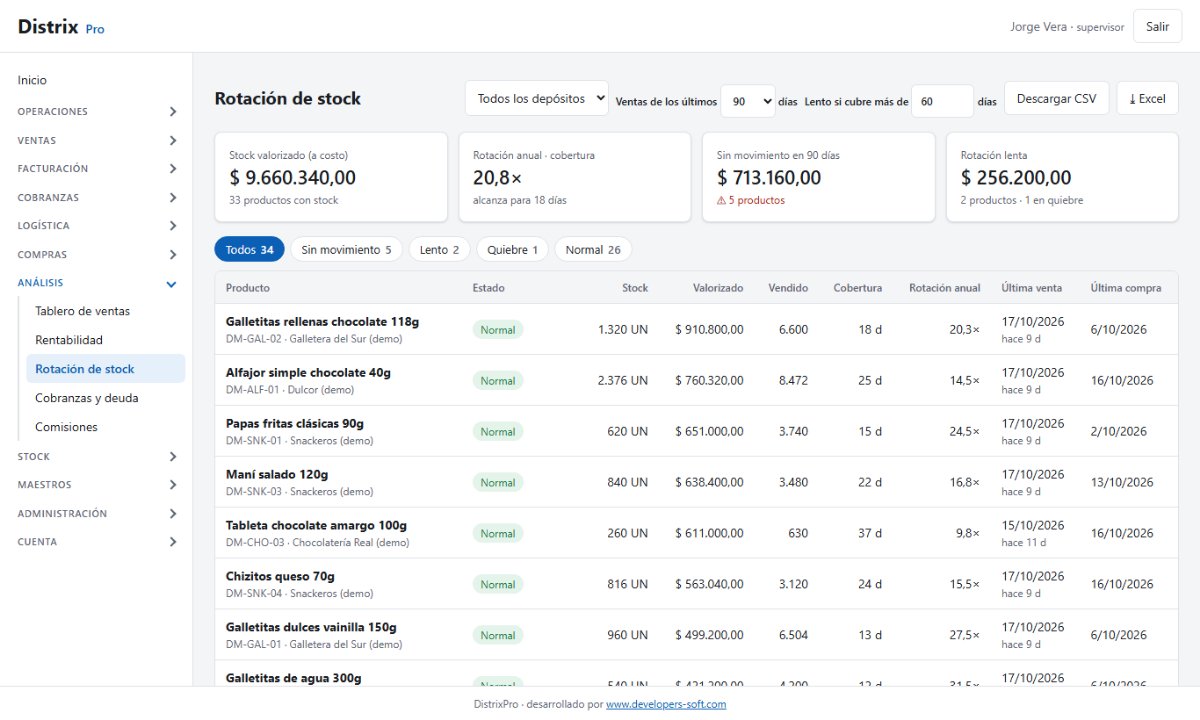Viewport: 1200px width, 720px height.
Task: Expand the Cobranzas sidebar section
Action: point(96,198)
